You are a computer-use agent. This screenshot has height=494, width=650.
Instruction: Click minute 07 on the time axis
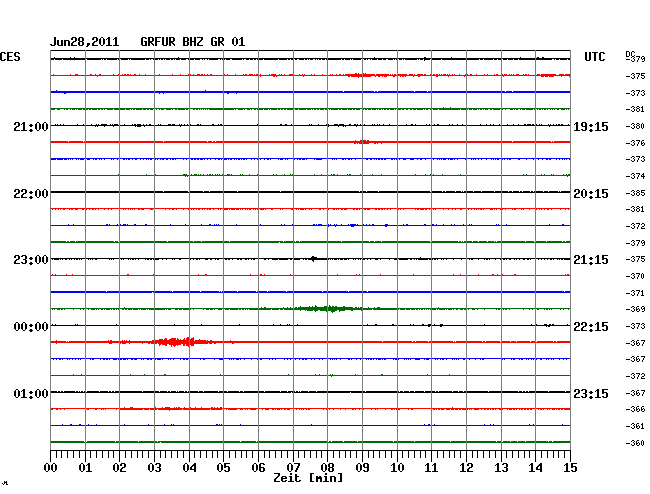pyautogui.click(x=293, y=467)
